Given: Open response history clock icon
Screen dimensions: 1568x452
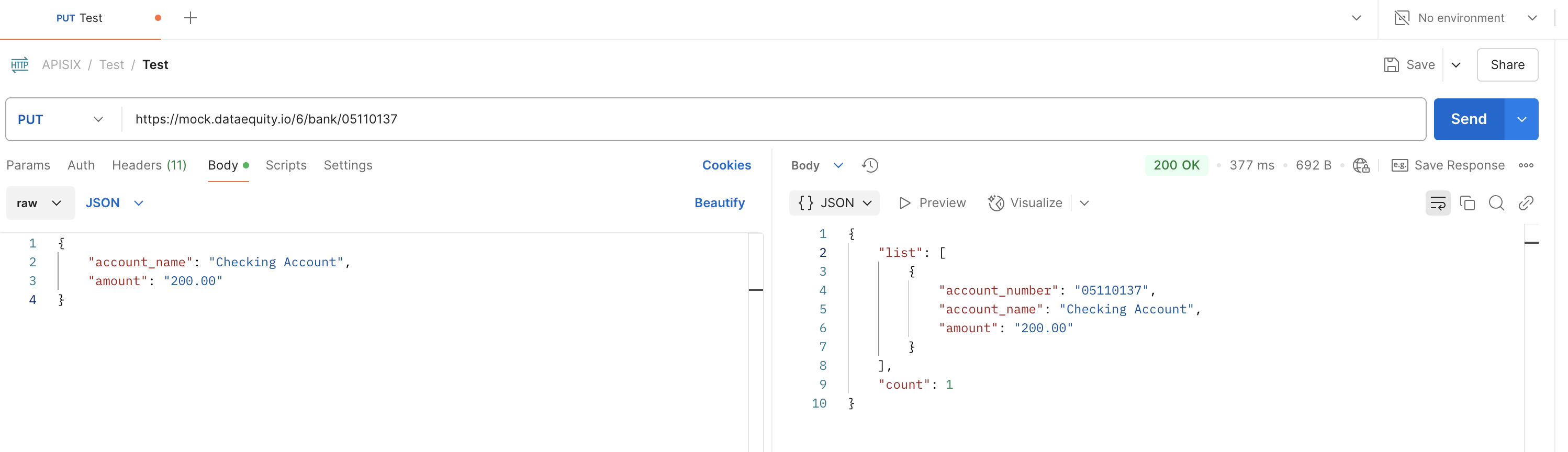Looking at the screenshot, I should [870, 165].
